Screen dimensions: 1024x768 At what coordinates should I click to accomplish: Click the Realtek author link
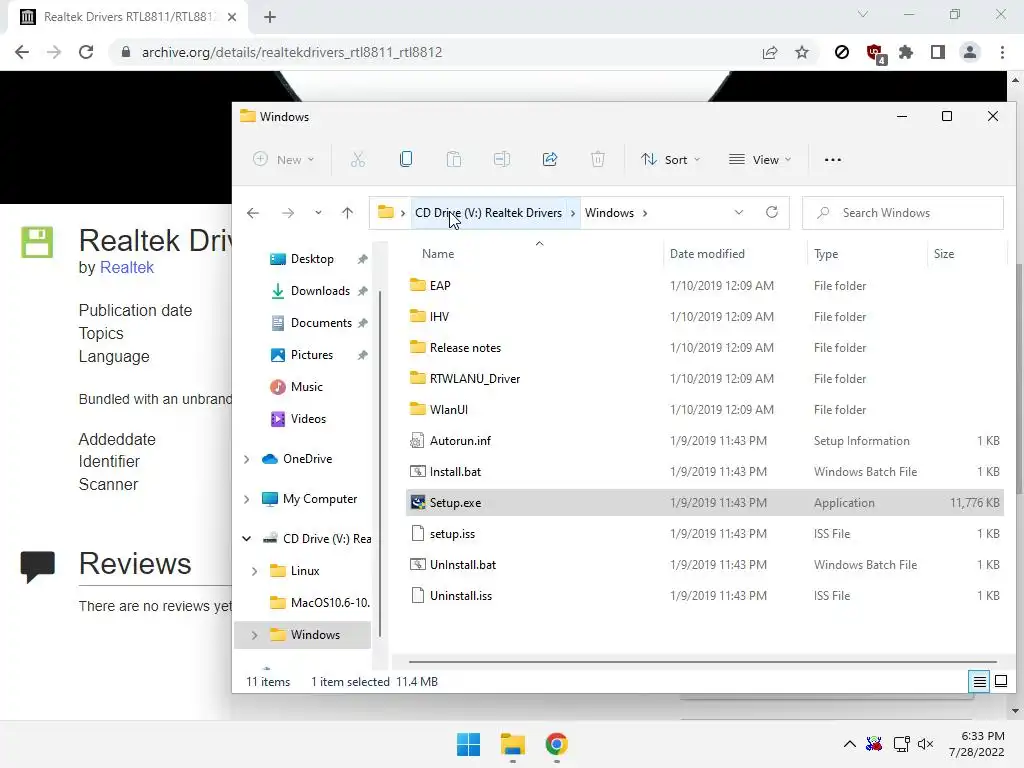coord(127,268)
